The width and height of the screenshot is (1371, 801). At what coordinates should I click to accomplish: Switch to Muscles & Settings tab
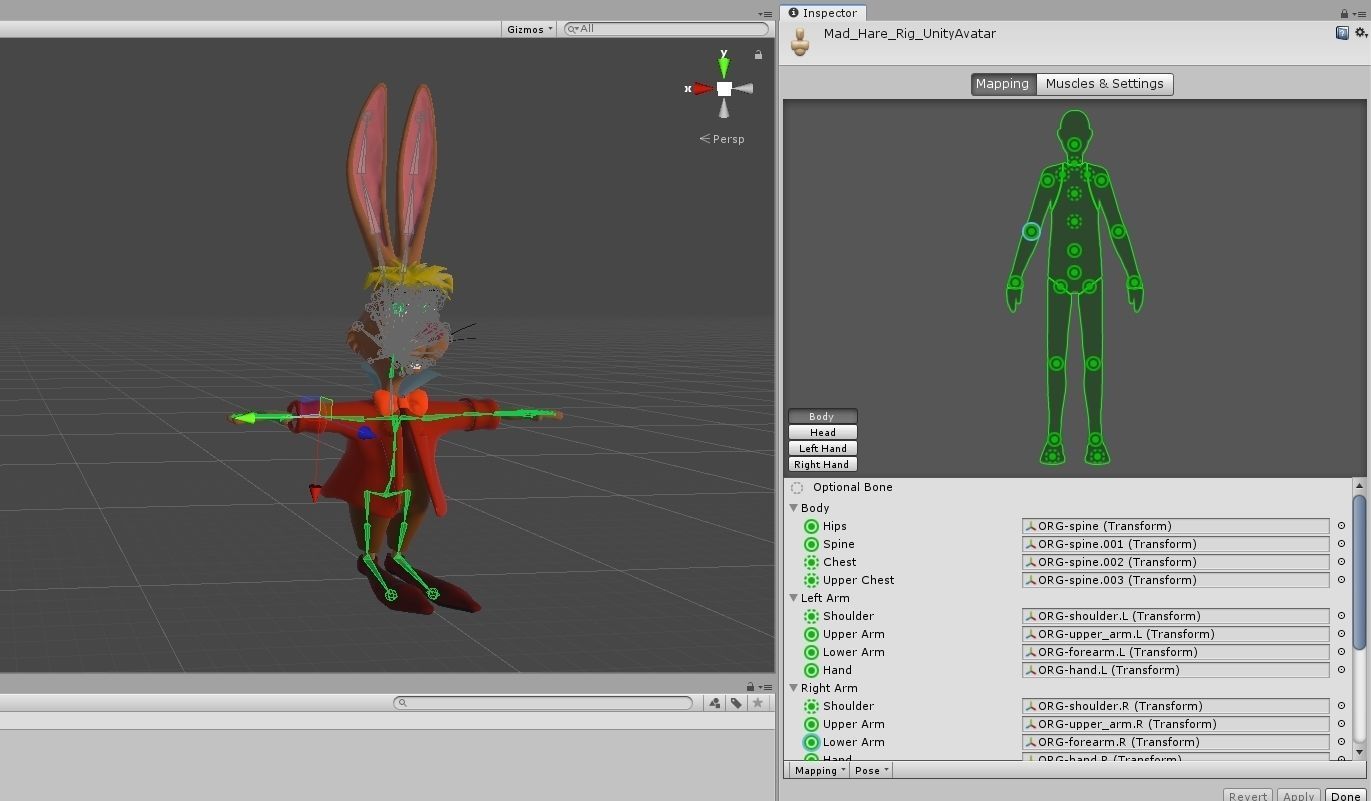pos(1104,84)
